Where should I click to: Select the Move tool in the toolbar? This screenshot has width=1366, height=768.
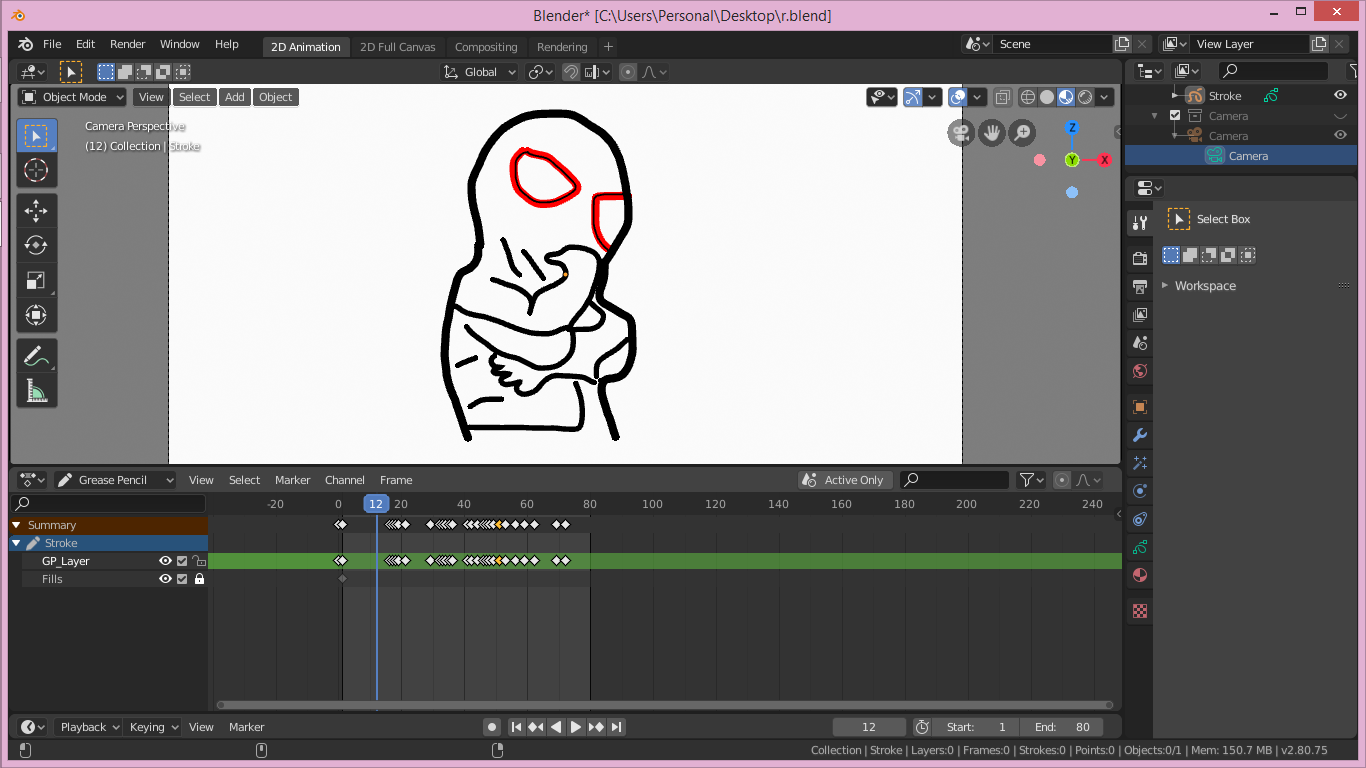[37, 210]
